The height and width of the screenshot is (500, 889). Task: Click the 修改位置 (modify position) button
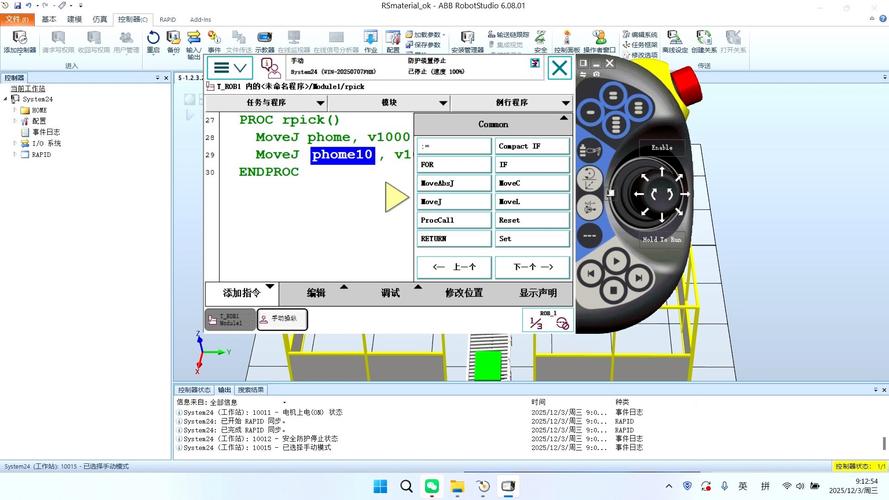[464, 293]
